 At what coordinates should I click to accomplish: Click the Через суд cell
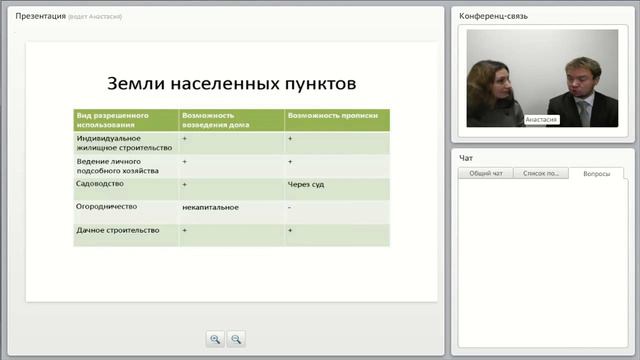pyautogui.click(x=337, y=189)
